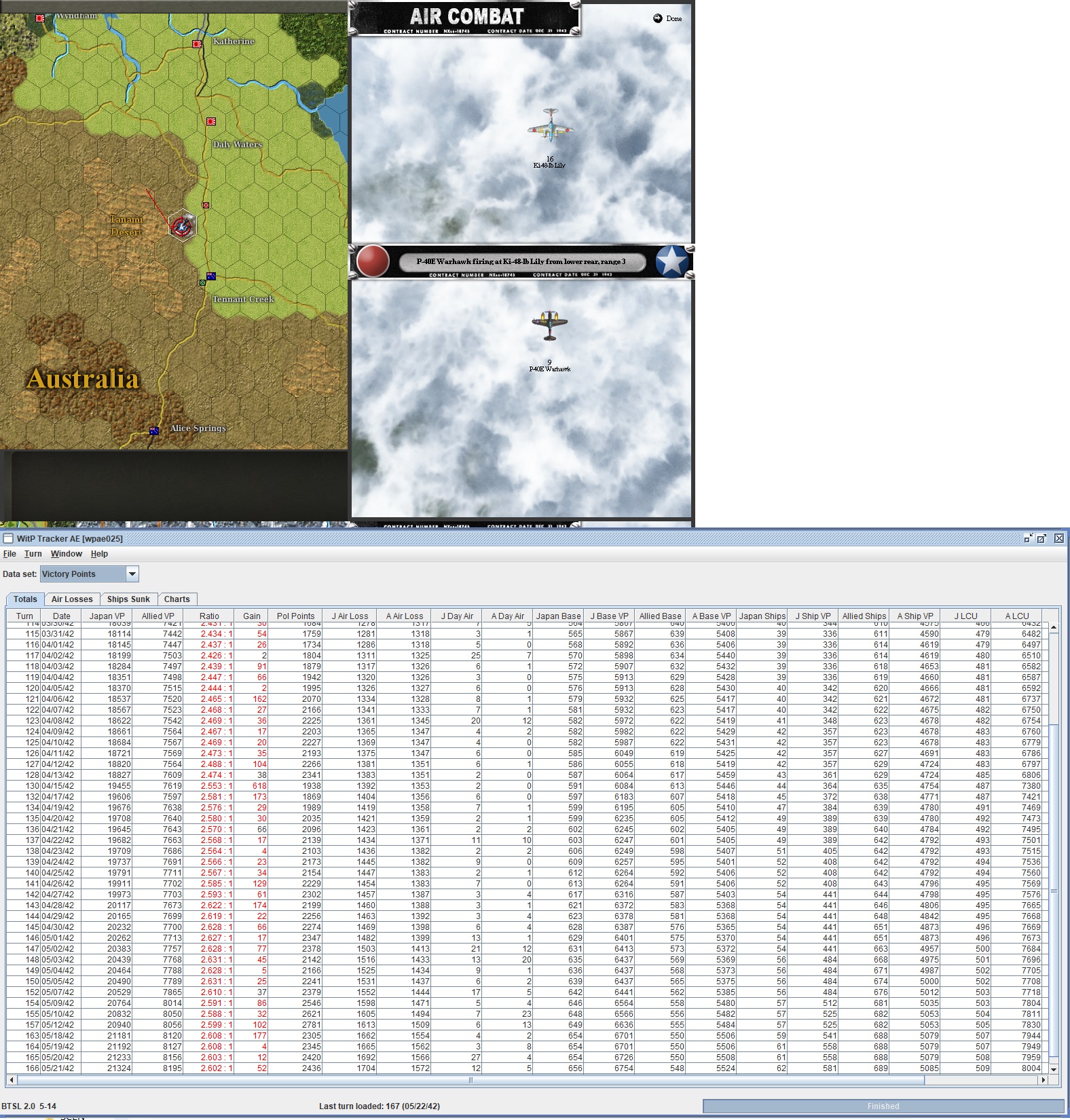Click the table's vertical scrollbar down arrow
Image resolution: width=1070 pixels, height=1120 pixels.
tap(1054, 1069)
